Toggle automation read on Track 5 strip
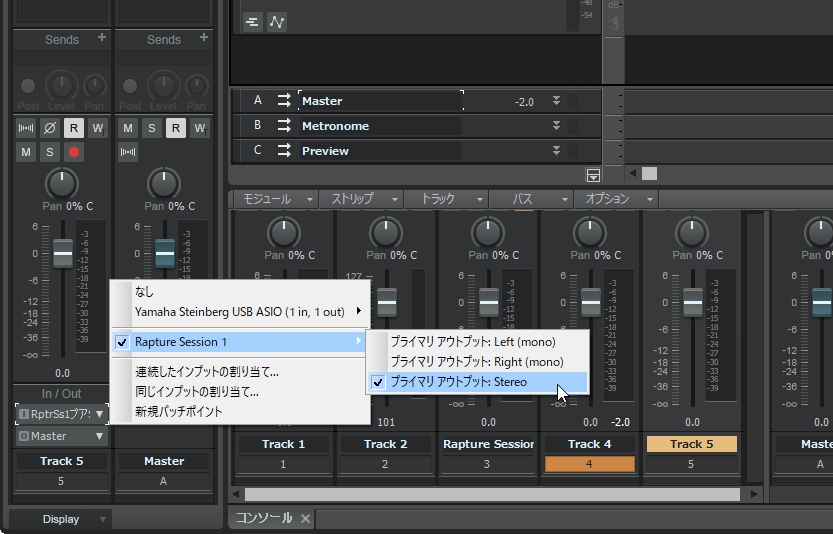Viewport: 833px width, 534px height. [x=74, y=128]
